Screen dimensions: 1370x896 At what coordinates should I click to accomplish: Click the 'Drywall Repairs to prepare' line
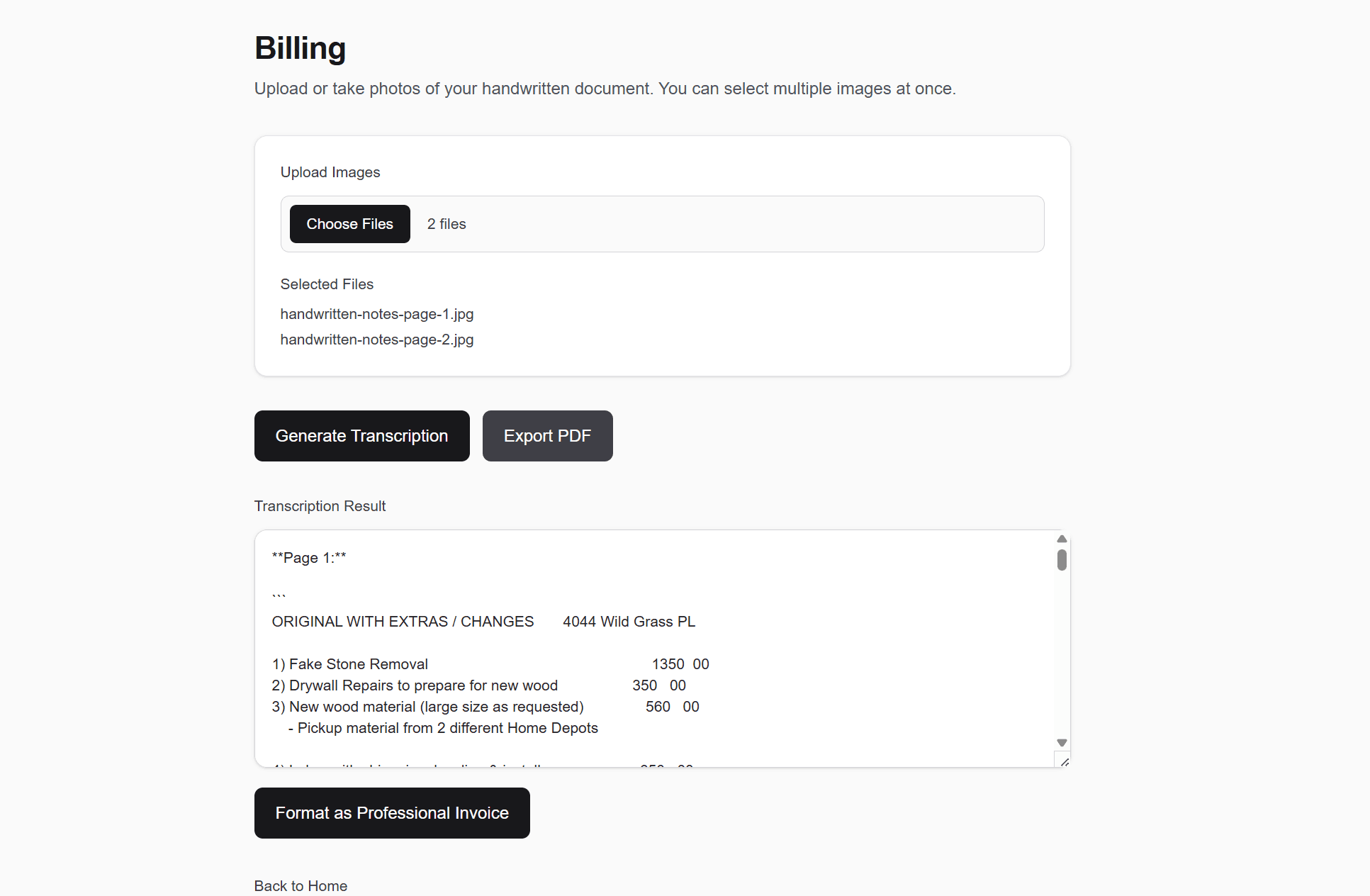pos(415,685)
